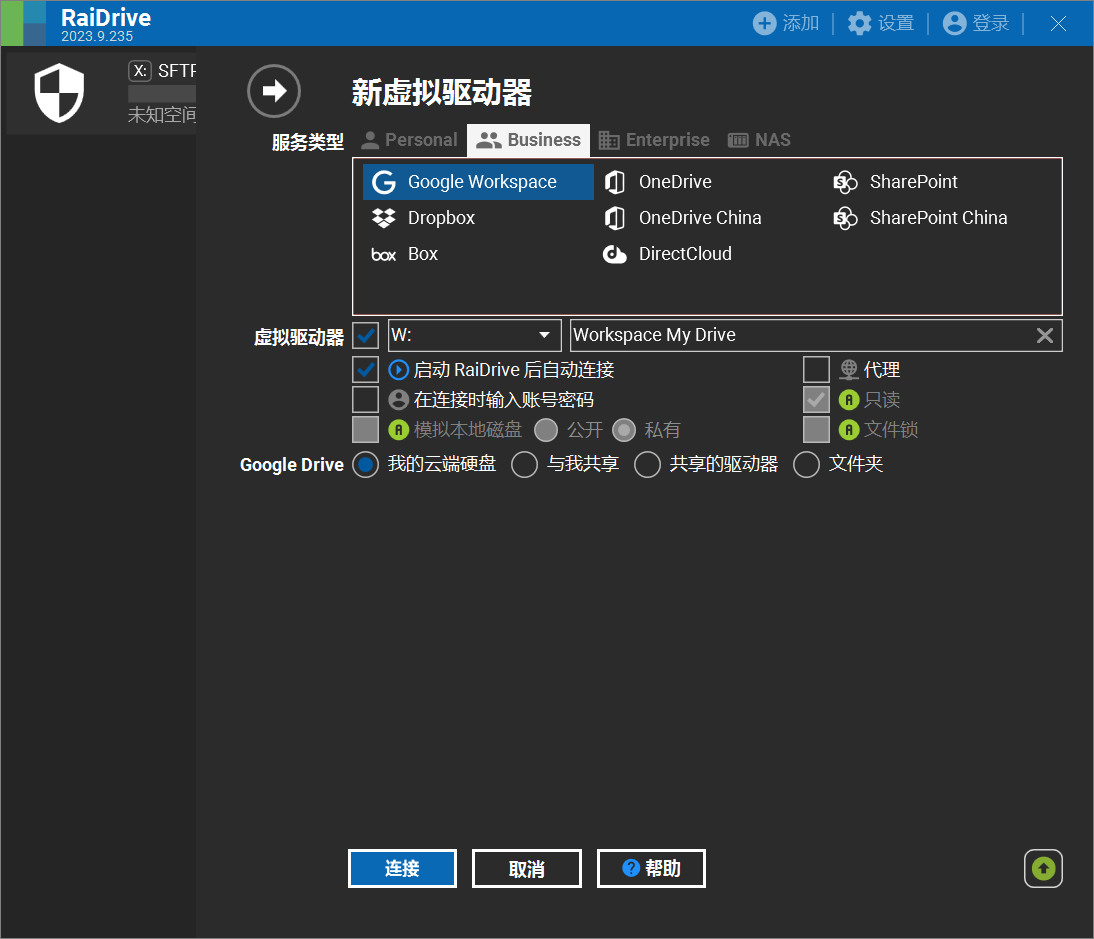Select 共享的驱动器 radio option
1094x939 pixels.
coord(647,465)
